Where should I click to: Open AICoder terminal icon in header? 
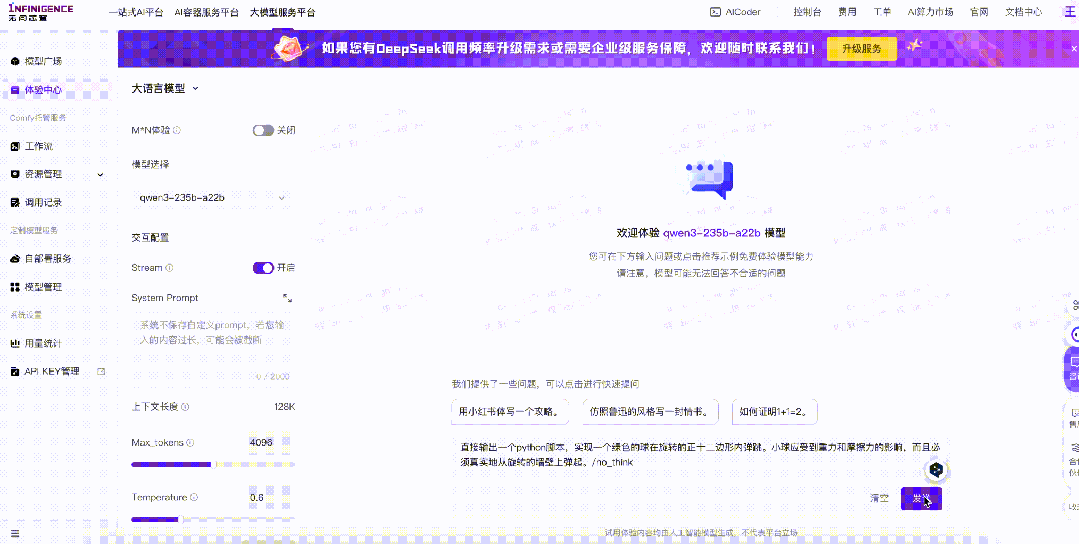click(716, 12)
